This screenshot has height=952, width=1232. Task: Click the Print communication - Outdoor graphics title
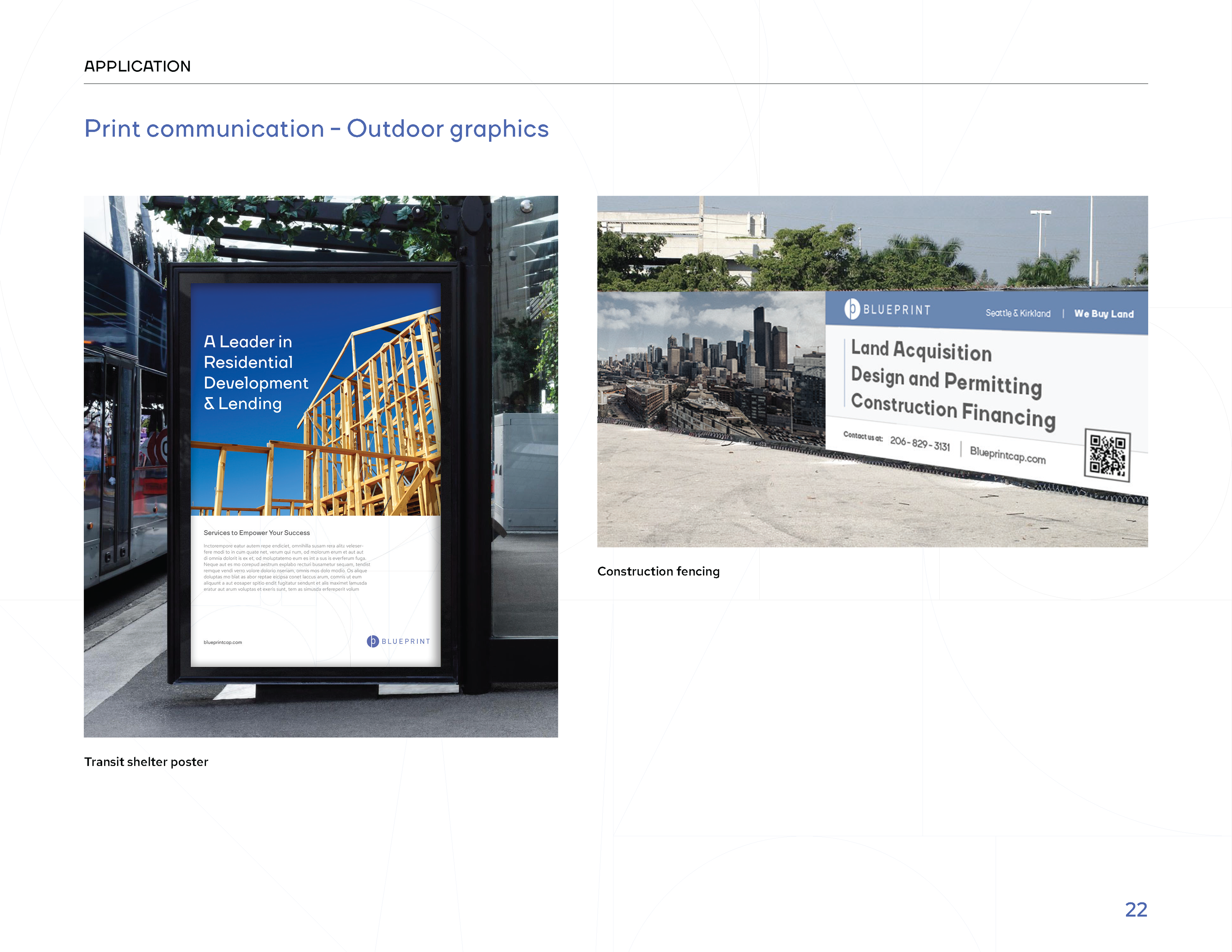tap(316, 129)
